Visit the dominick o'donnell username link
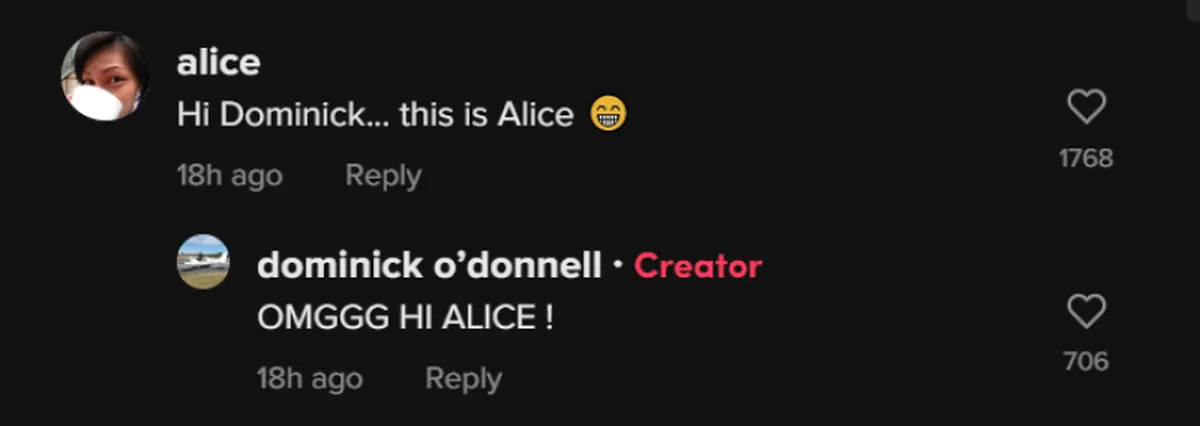This screenshot has width=1200, height=426. 430,266
